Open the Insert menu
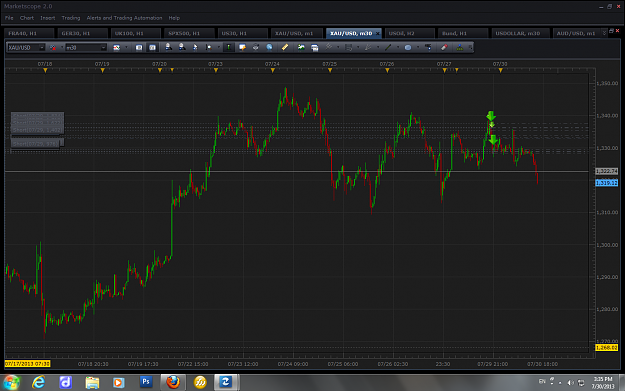This screenshot has height=391, width=625. pos(47,18)
